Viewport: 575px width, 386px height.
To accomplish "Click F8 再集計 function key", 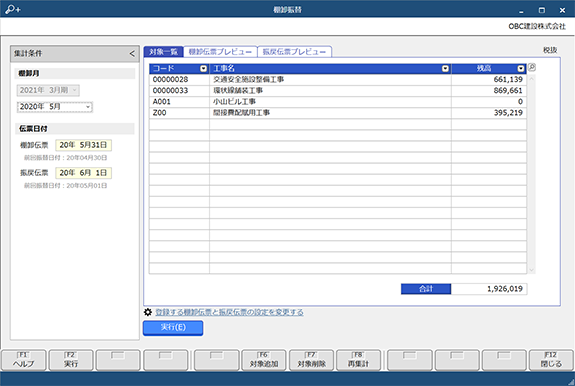I will (x=358, y=360).
